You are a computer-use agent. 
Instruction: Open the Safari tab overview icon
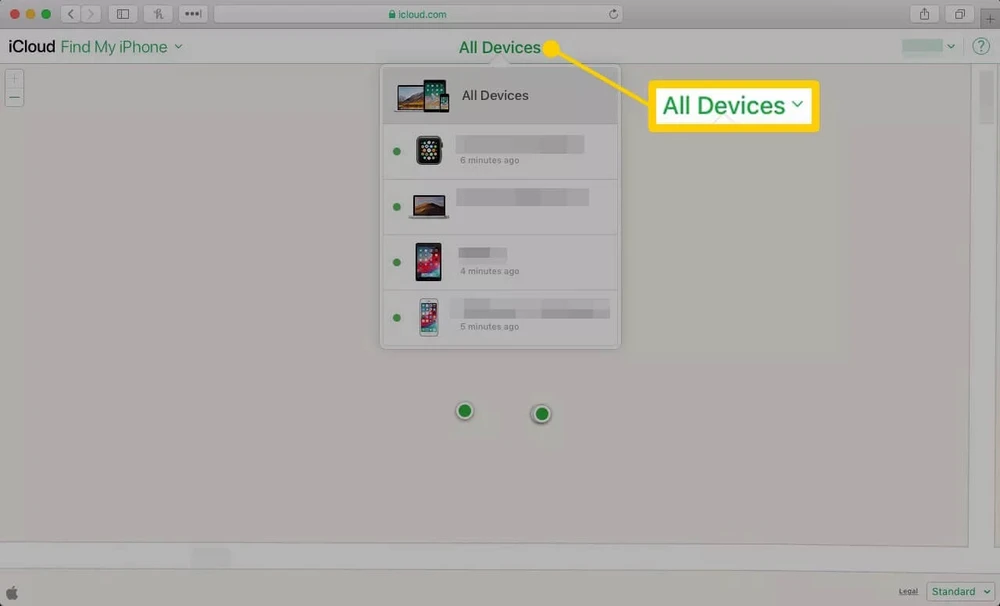click(959, 14)
